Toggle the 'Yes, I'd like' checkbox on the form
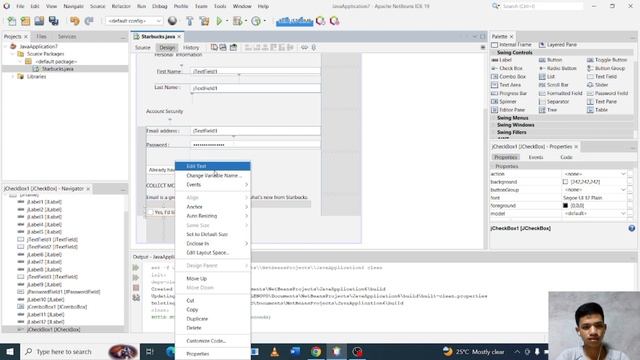Viewport: 640px width, 360px height. 151,212
